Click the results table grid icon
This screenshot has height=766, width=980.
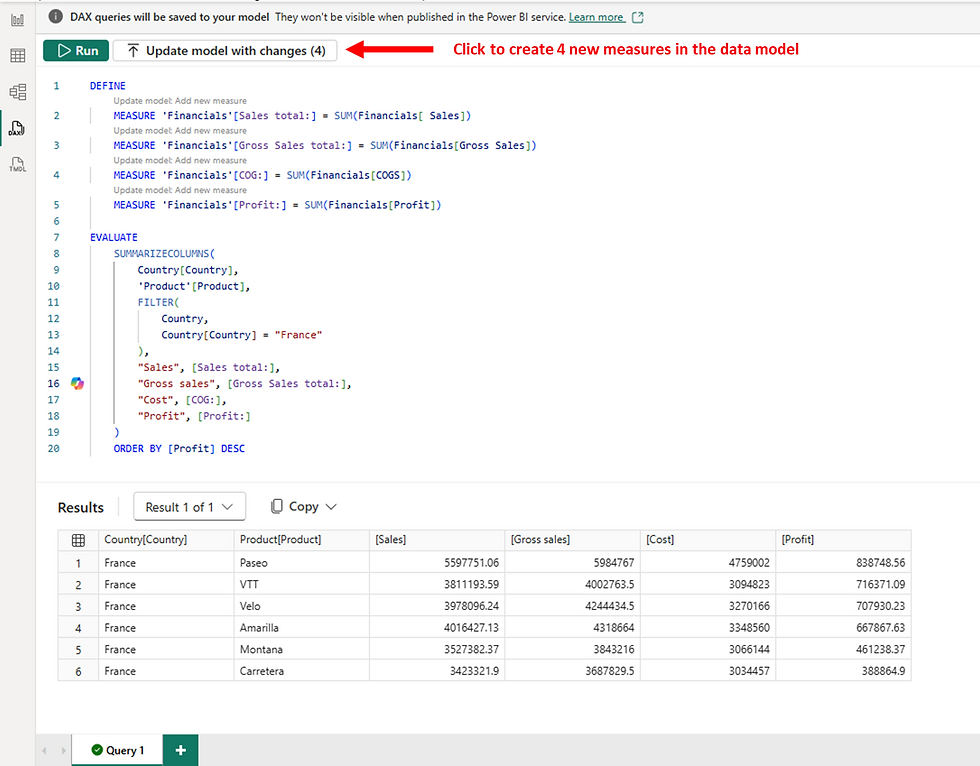(78, 540)
